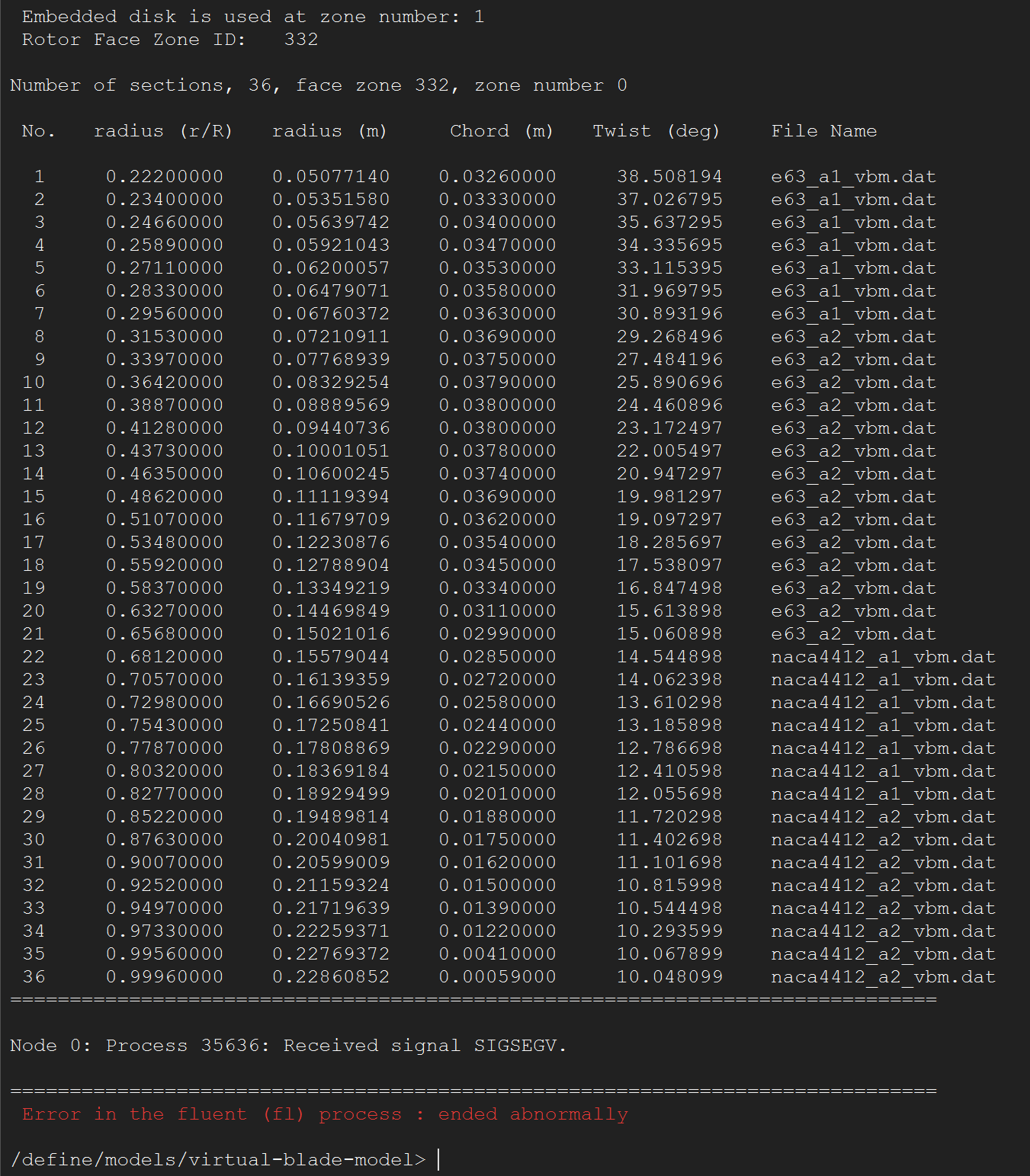Click chord value 0.03260000

pos(497,177)
